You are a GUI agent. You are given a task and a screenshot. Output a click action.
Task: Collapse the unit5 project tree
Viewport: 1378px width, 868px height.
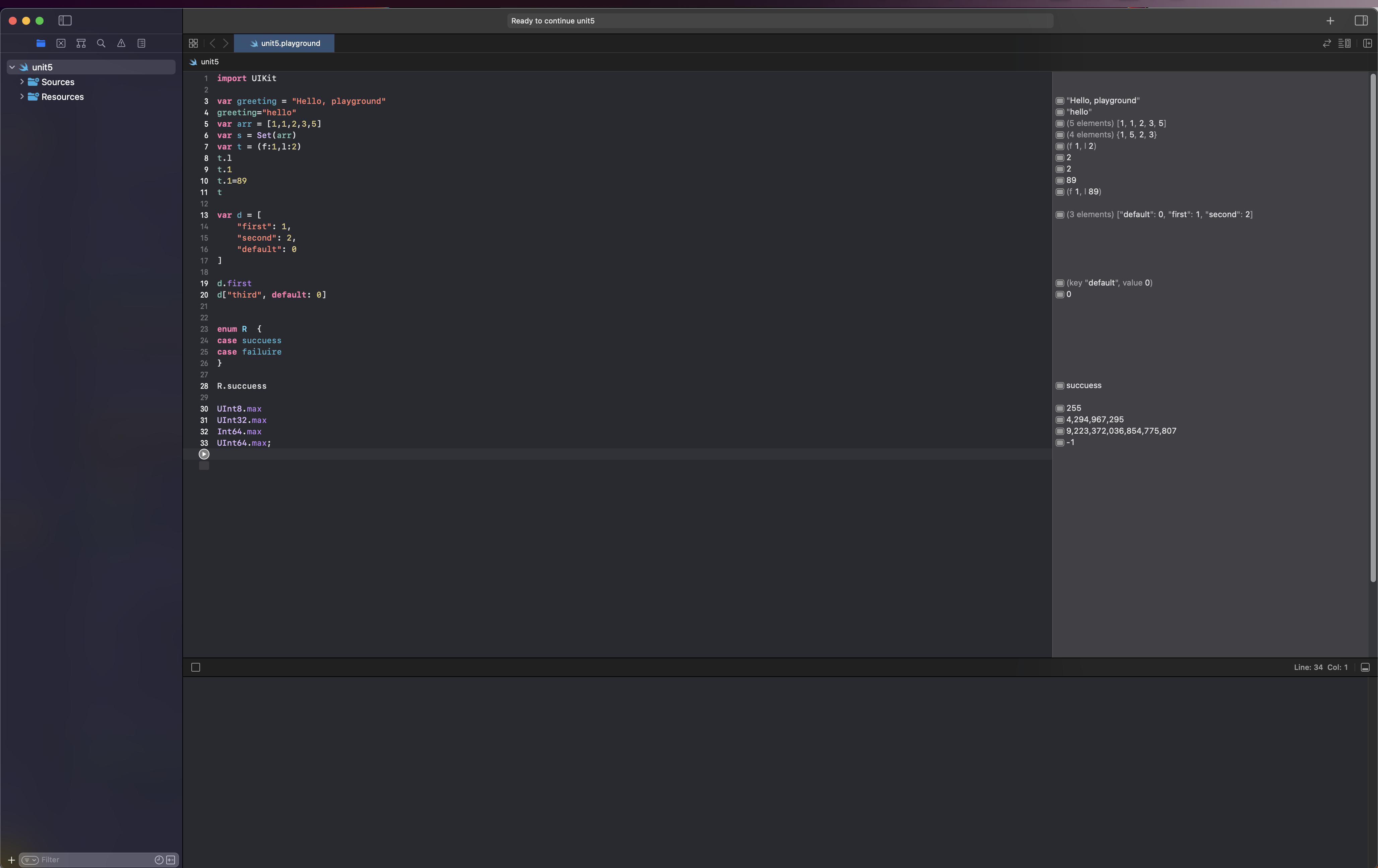(12, 67)
